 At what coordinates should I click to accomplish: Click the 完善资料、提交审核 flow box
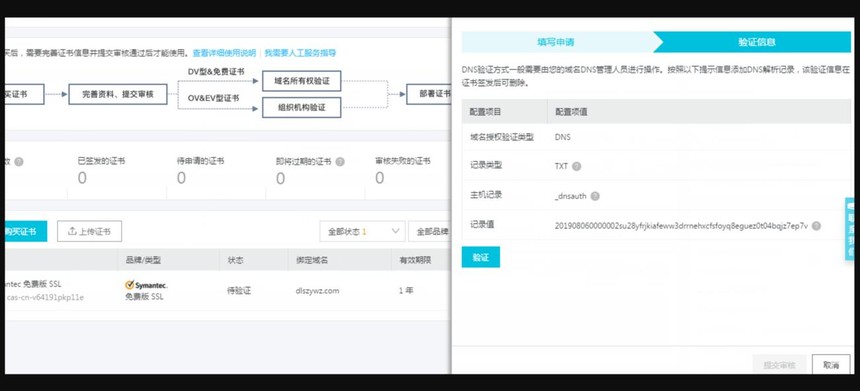click(117, 94)
